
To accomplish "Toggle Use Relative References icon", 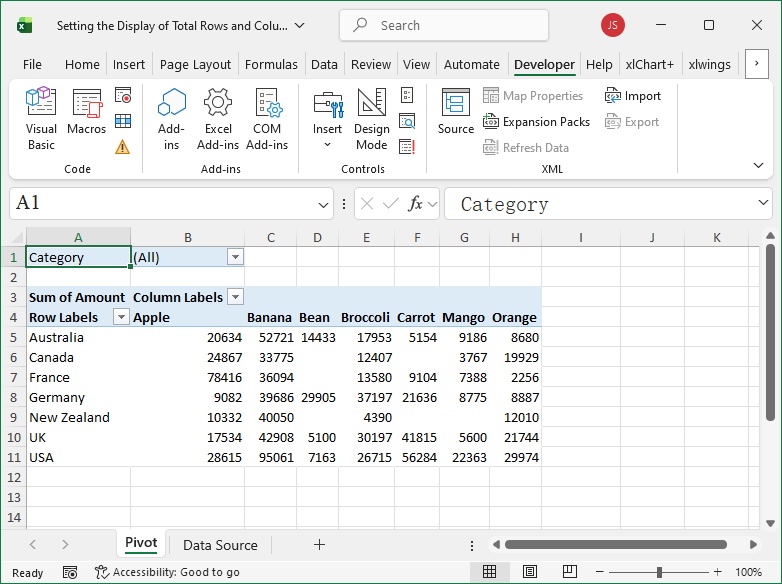I will point(123,121).
